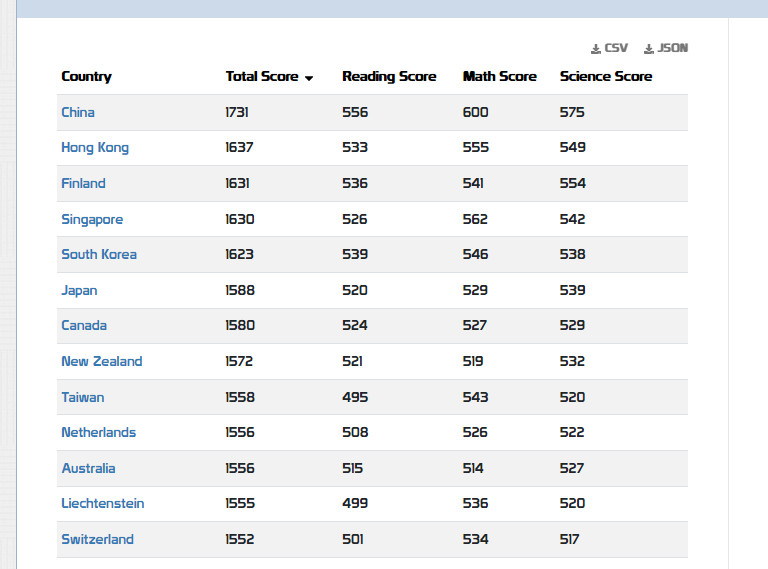Viewport: 768px width, 569px height.
Task: Select Canada's reading score 524
Action: point(355,325)
